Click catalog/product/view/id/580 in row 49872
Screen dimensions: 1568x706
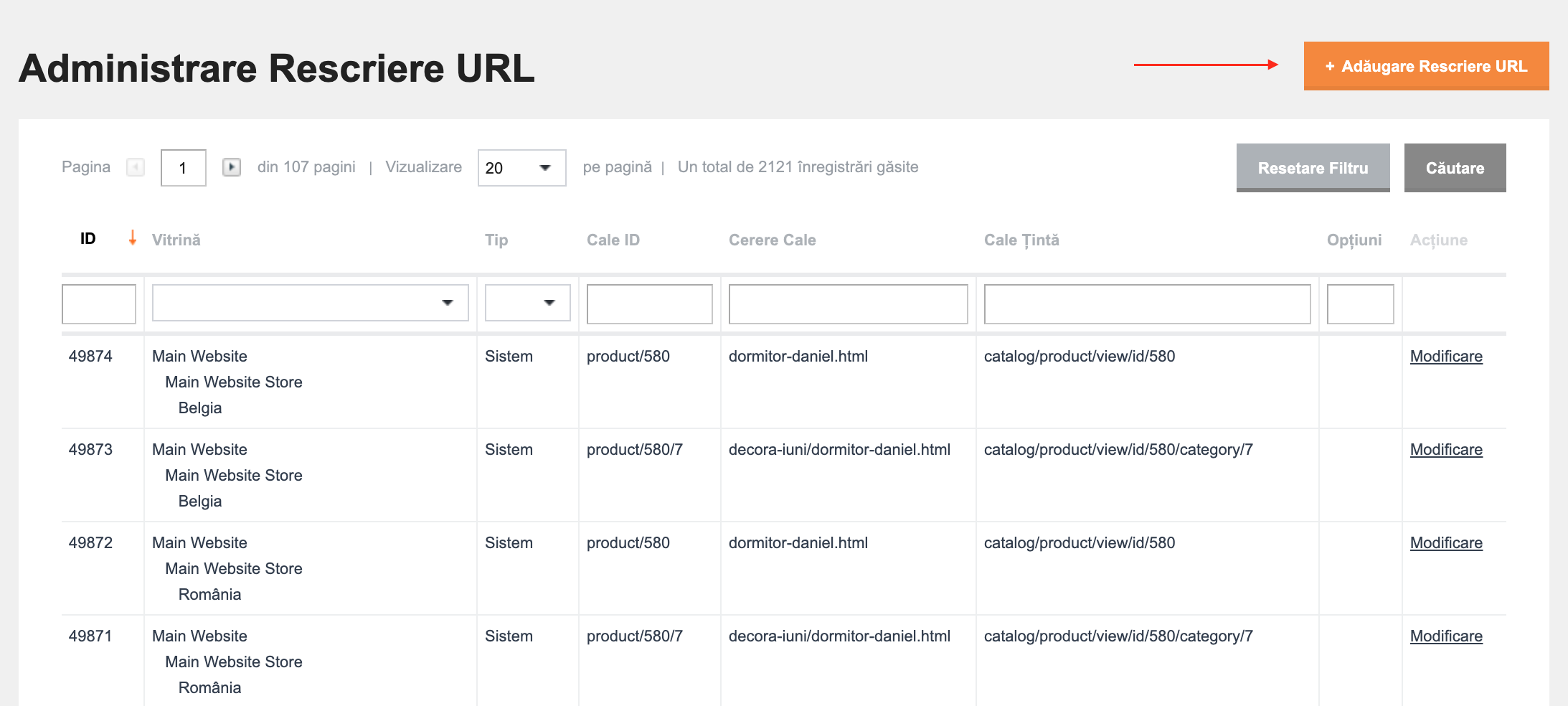[x=1080, y=543]
